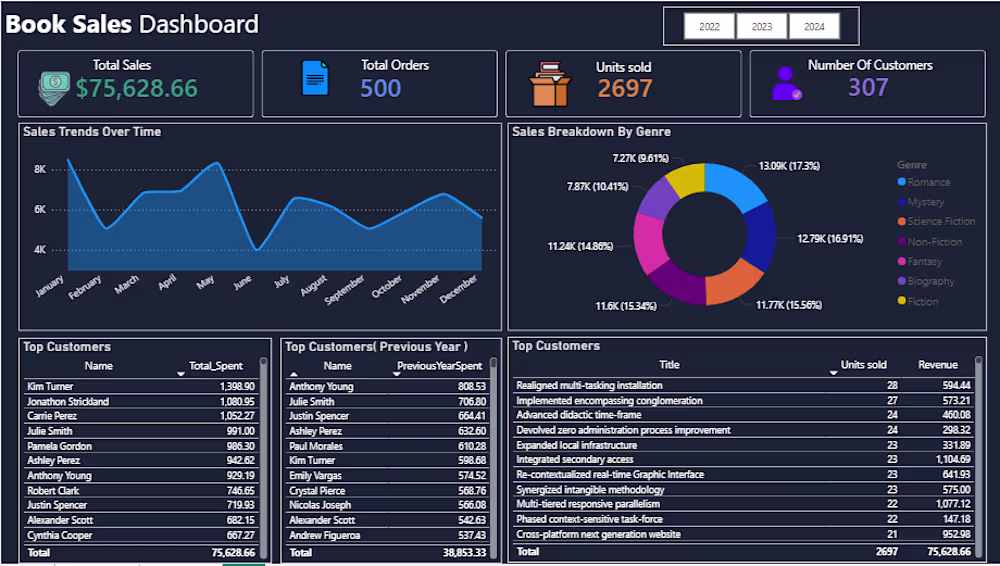
Task: Click the 2697 units sold value
Action: (x=624, y=89)
